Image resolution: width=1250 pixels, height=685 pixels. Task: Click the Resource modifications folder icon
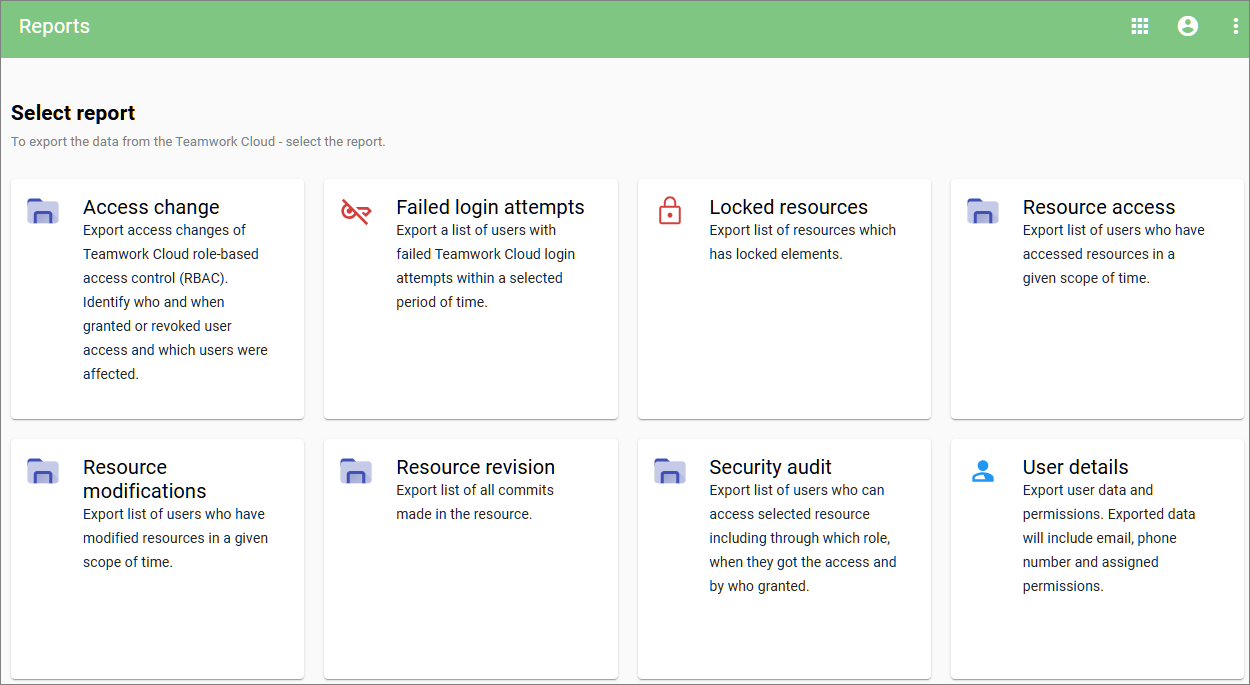click(x=43, y=471)
